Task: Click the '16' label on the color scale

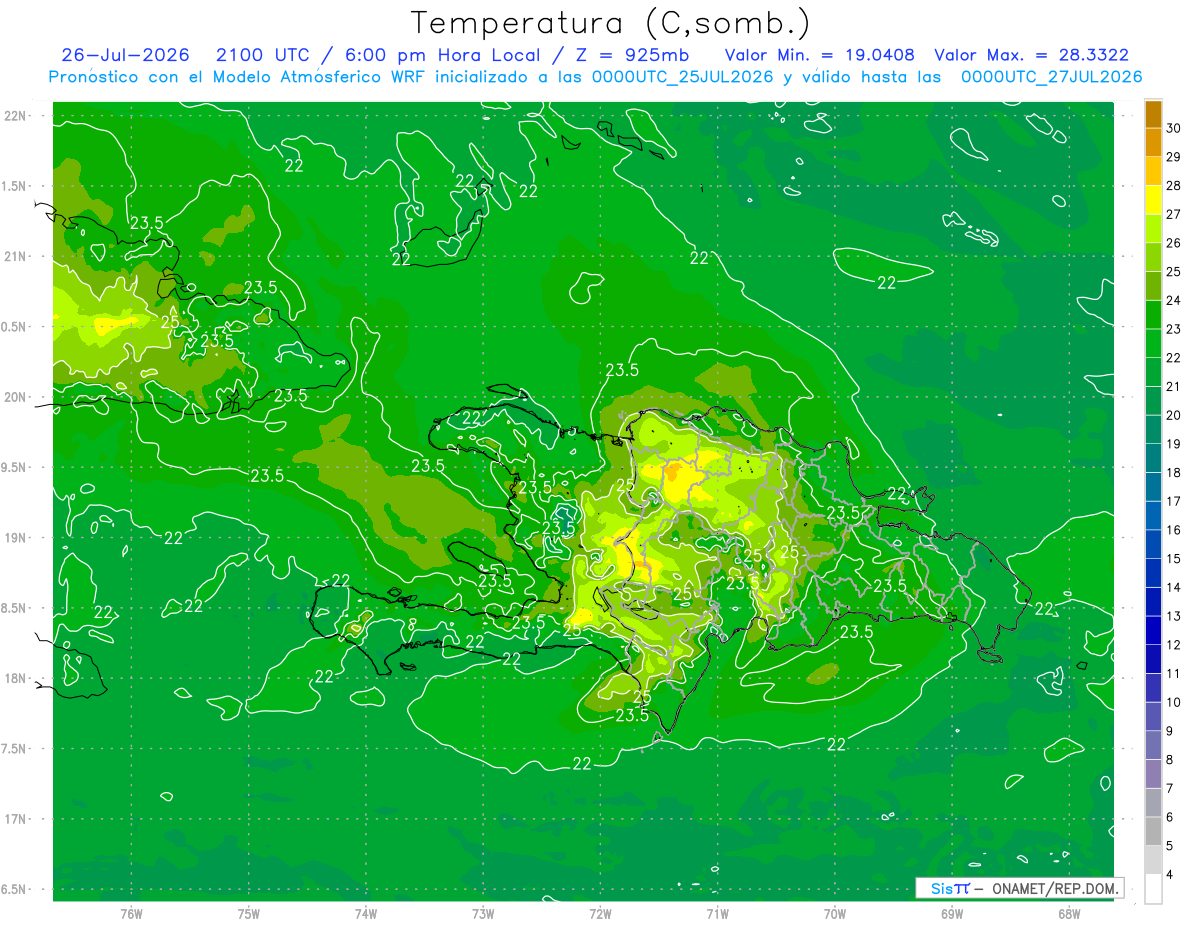Action: click(x=1173, y=529)
